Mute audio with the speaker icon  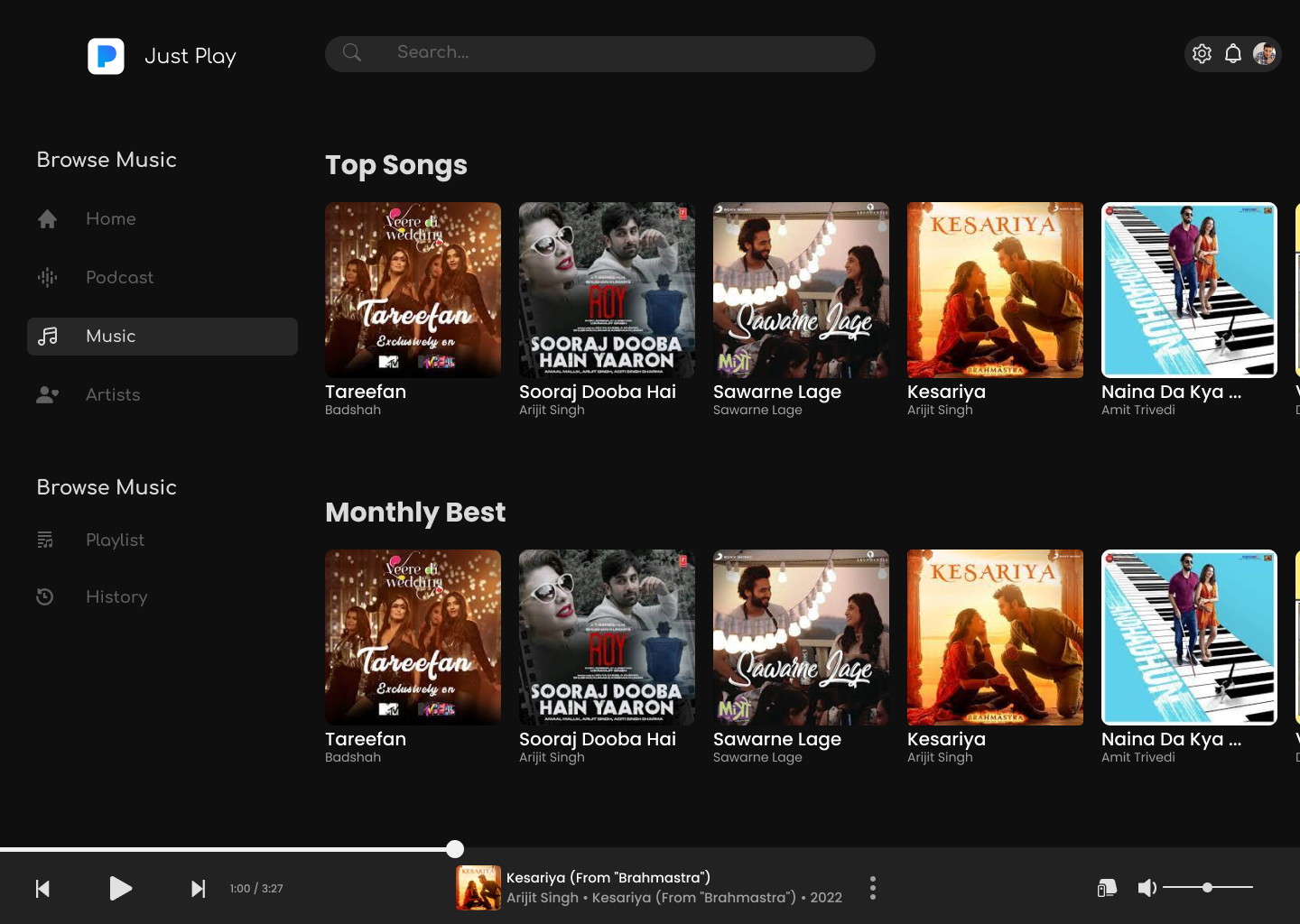point(1147,888)
